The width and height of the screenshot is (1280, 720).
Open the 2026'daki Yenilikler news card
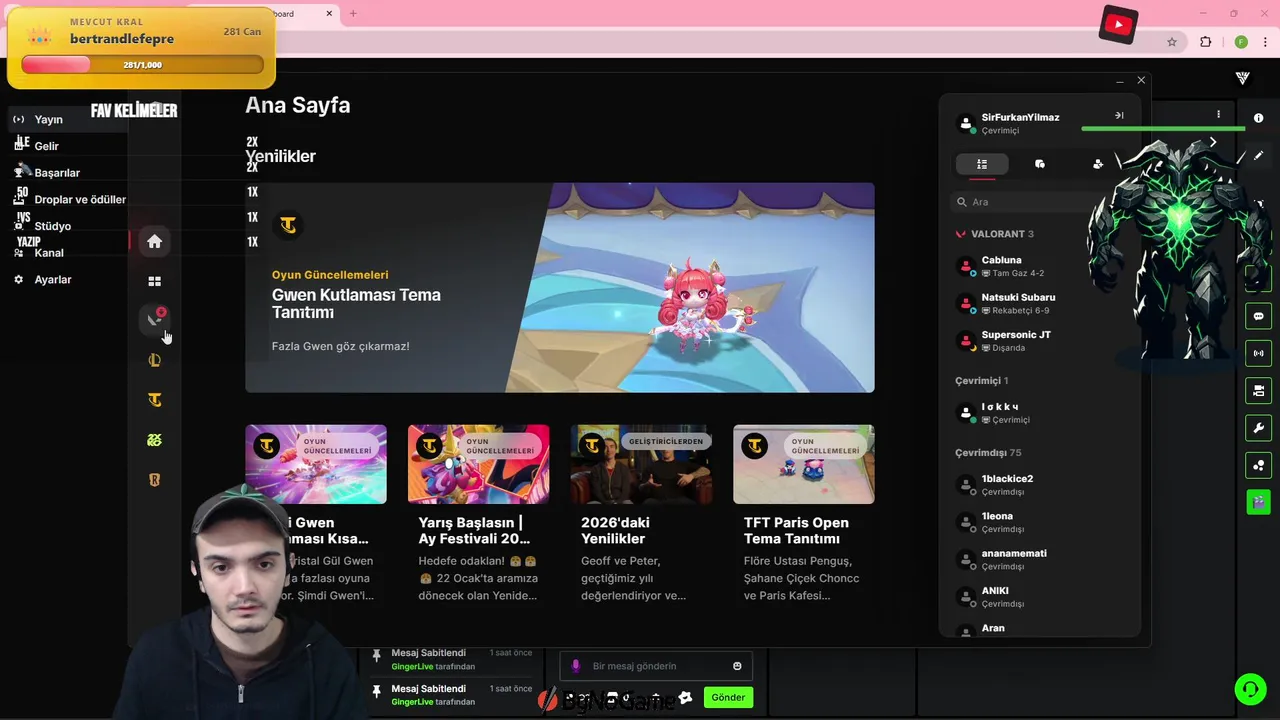click(641, 514)
